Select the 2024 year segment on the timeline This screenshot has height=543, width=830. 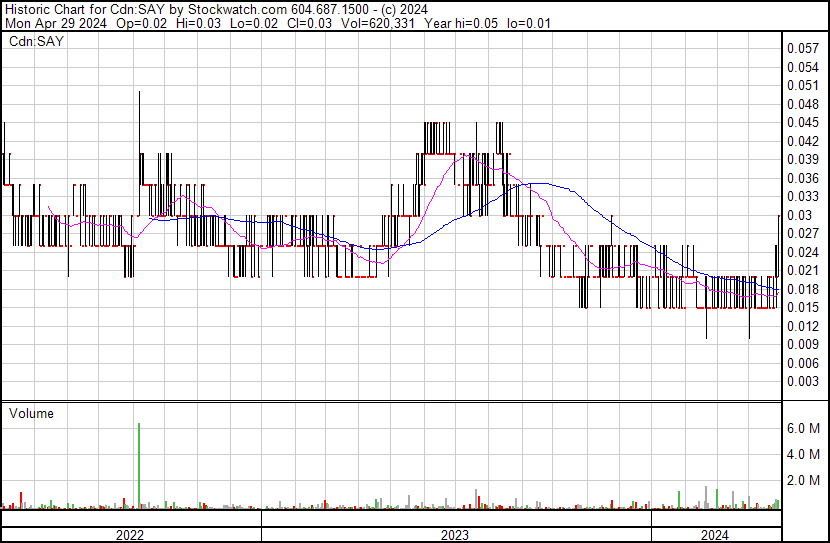[716, 535]
